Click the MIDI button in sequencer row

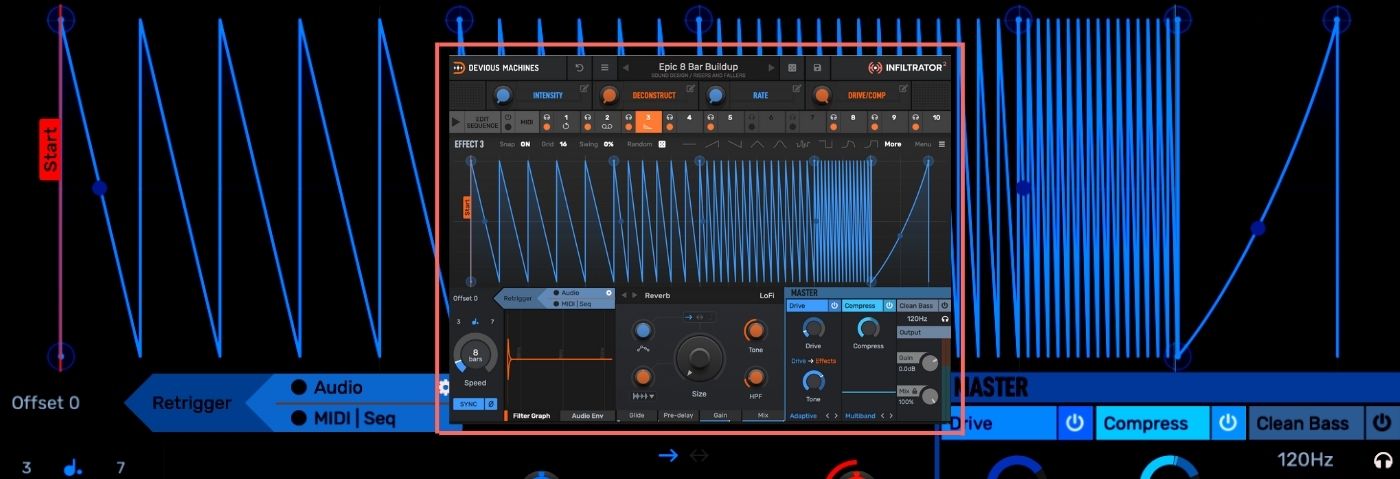(x=527, y=122)
